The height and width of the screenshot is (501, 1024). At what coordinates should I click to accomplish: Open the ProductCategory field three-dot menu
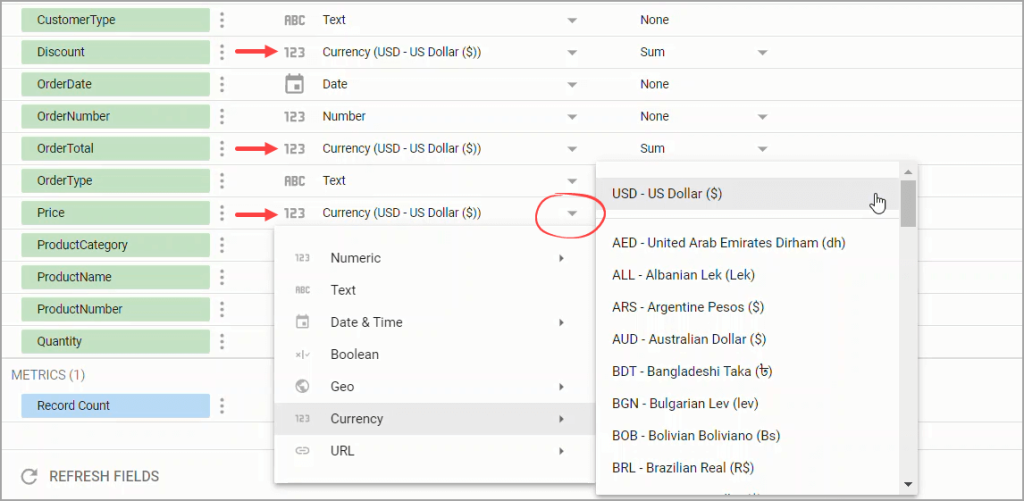pos(222,245)
